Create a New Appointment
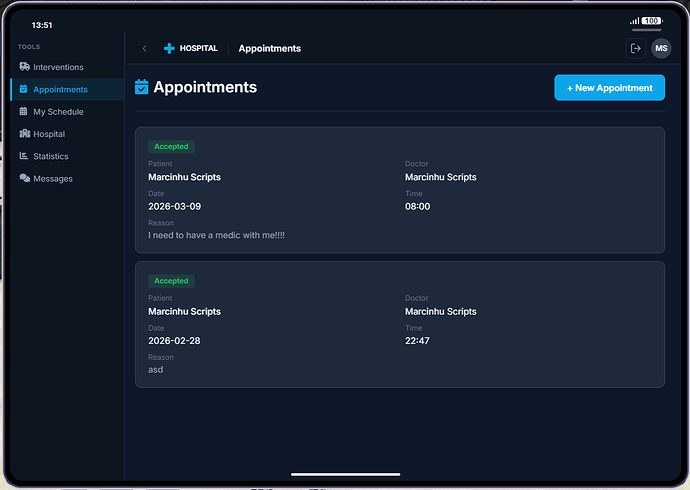 point(609,88)
